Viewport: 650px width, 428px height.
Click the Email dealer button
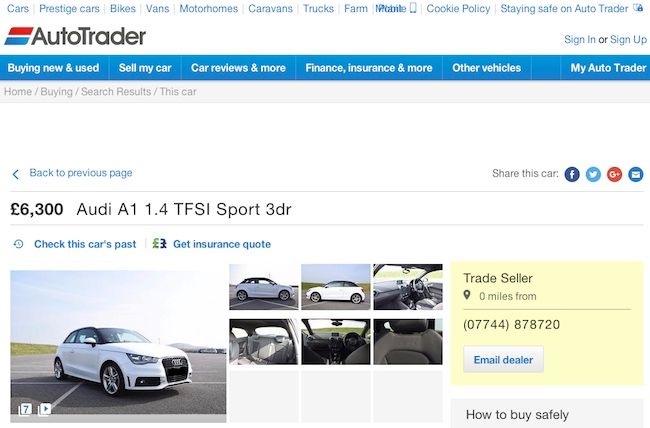pos(503,360)
